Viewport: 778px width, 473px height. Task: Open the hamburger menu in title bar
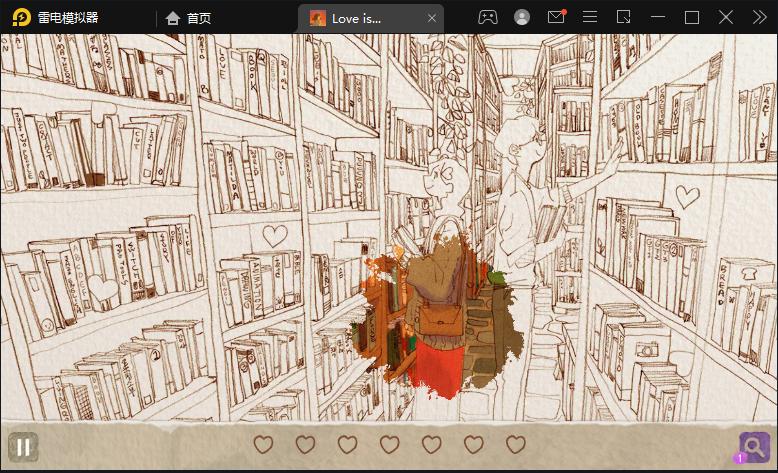(x=589, y=17)
